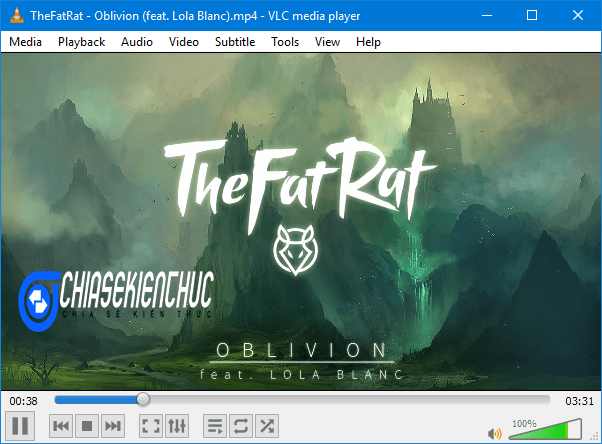Open the Help menu
602x444 pixels.
(x=368, y=42)
